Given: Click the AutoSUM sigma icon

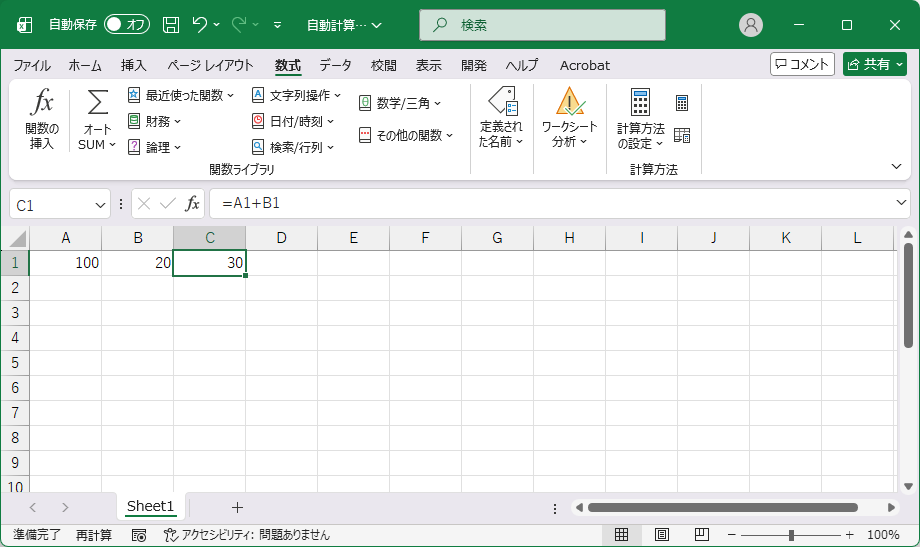Looking at the screenshot, I should click(97, 103).
